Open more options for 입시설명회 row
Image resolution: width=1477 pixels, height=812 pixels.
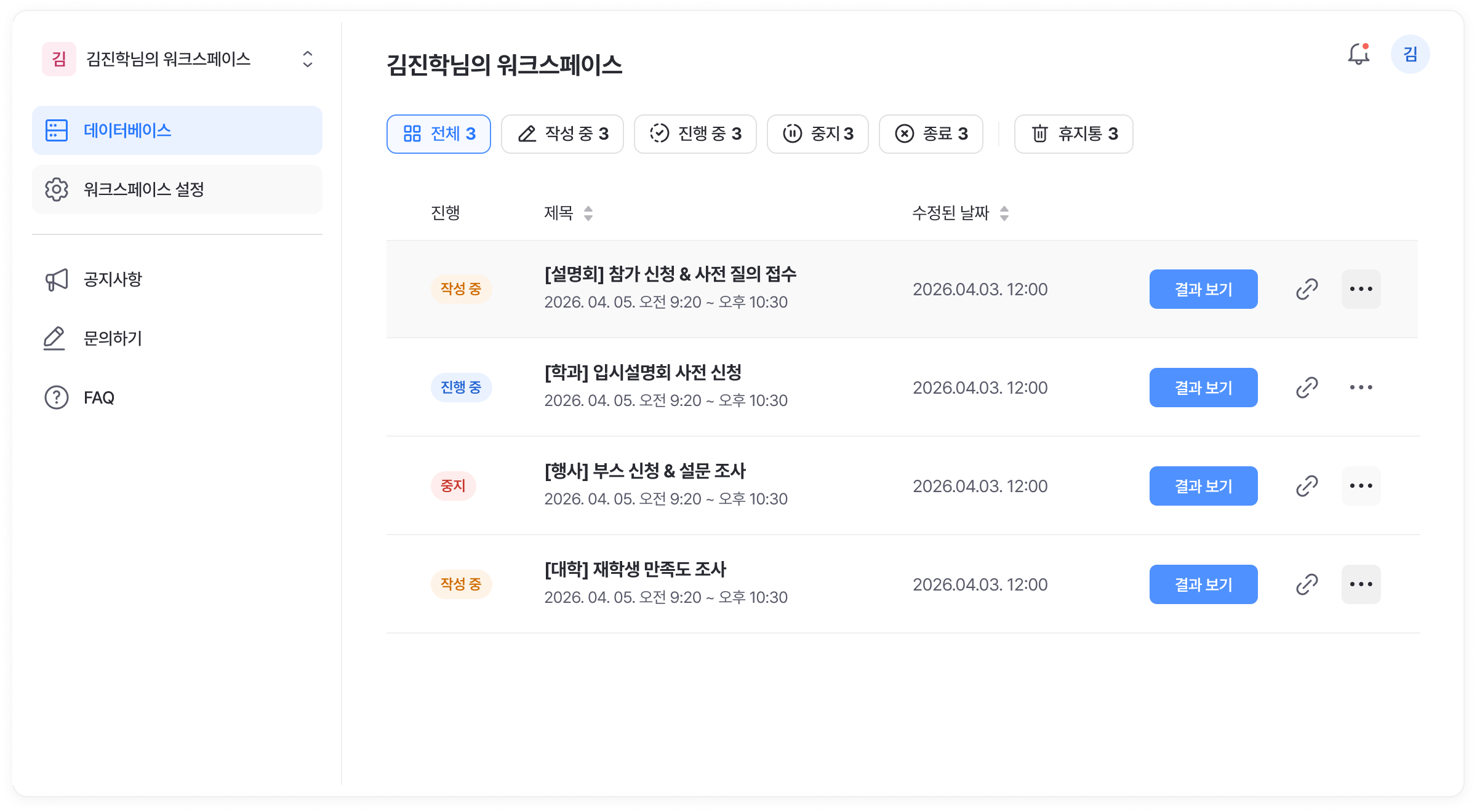(1361, 388)
